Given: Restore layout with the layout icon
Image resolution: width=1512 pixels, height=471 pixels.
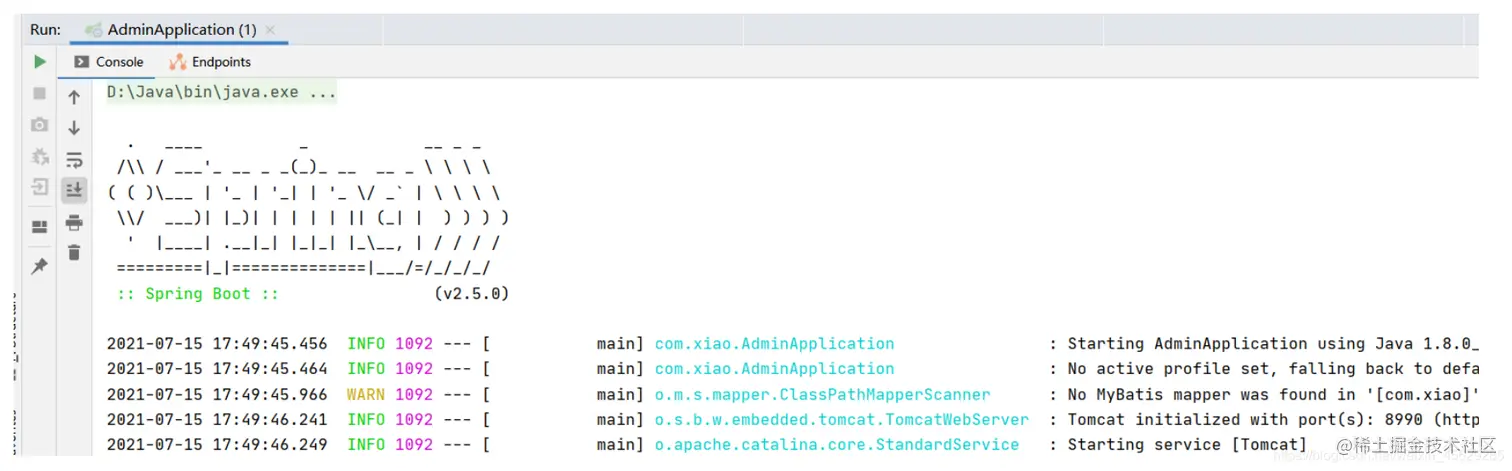Looking at the screenshot, I should pyautogui.click(x=40, y=226).
